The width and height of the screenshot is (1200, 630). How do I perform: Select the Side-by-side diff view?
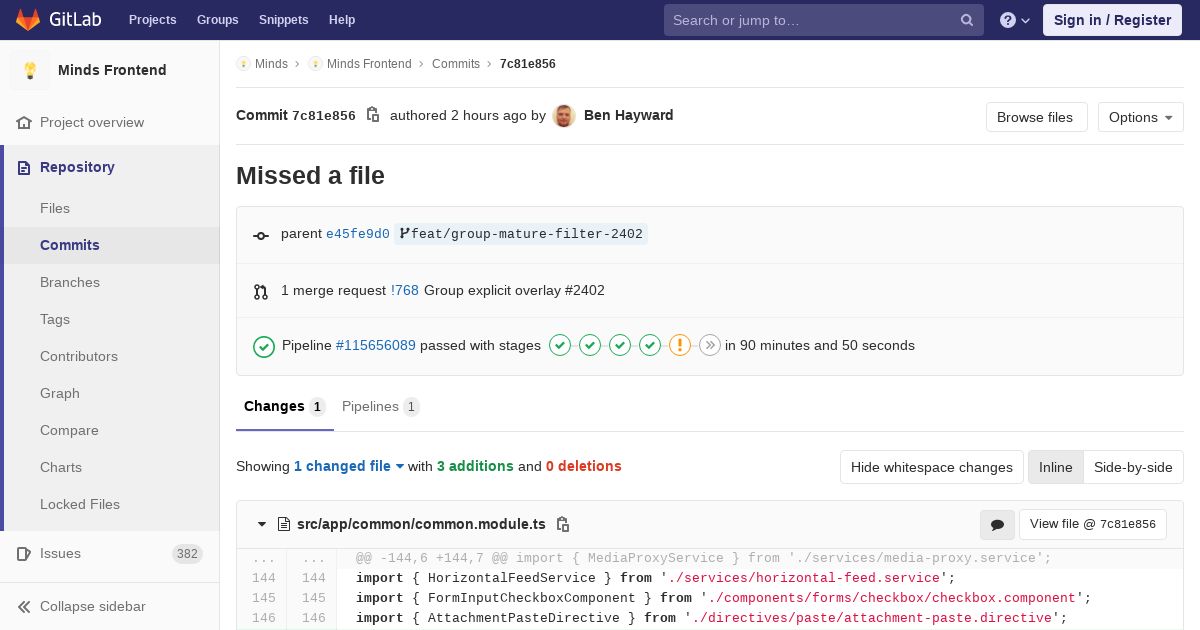click(x=1133, y=467)
